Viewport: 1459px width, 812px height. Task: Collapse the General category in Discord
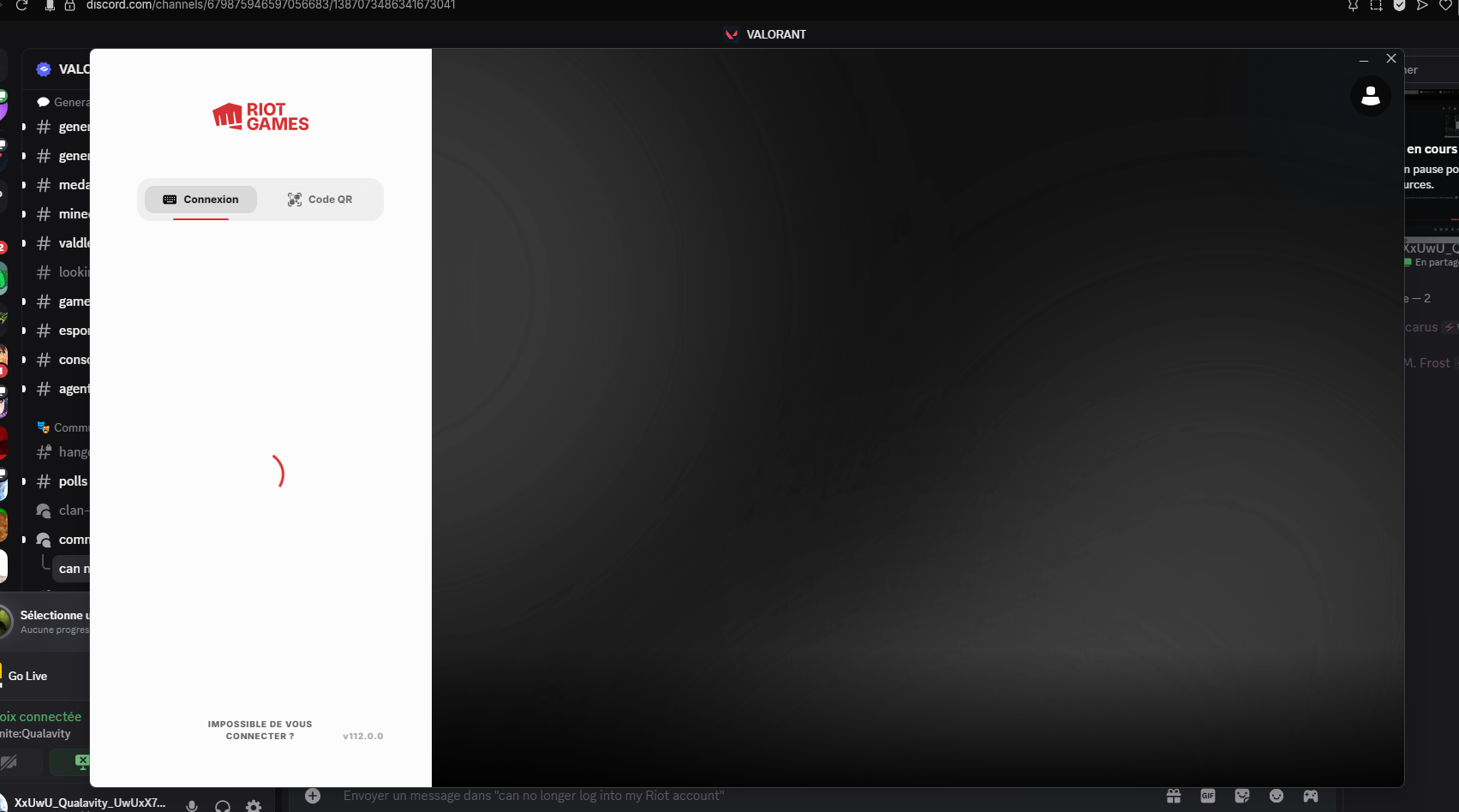(x=63, y=102)
